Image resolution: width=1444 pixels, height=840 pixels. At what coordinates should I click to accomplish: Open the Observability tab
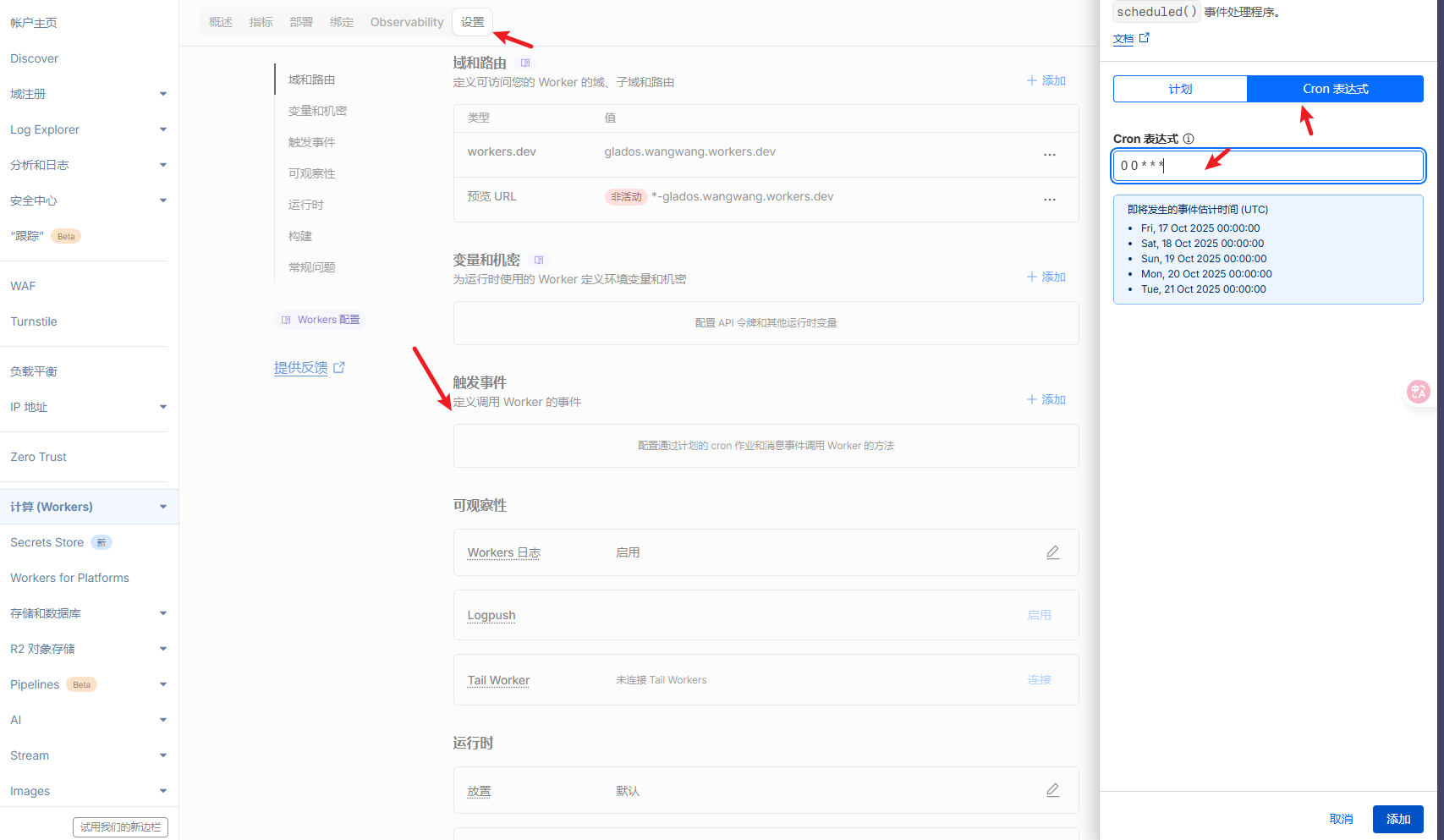click(406, 22)
